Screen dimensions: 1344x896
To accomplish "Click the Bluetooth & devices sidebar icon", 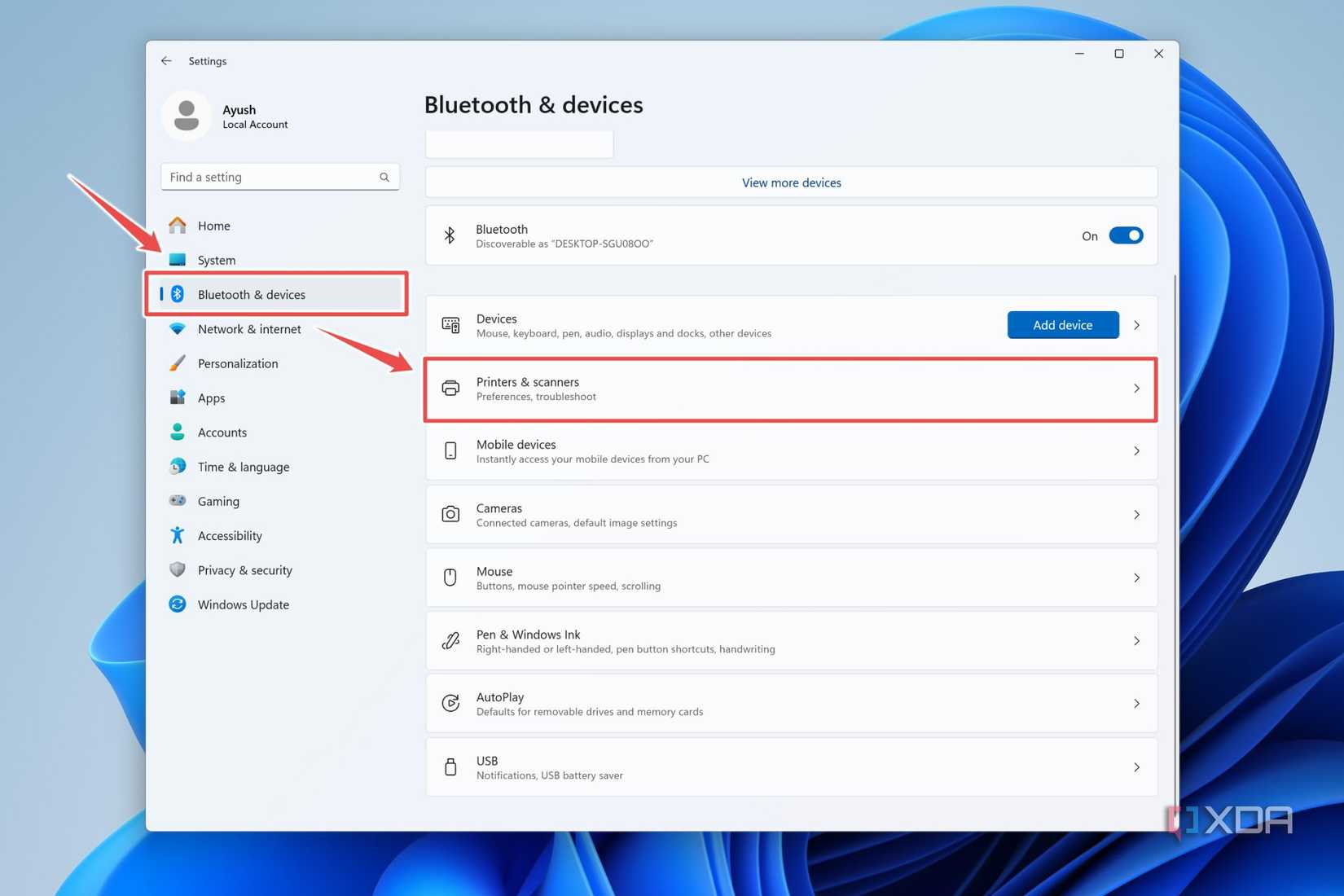I will (x=178, y=294).
